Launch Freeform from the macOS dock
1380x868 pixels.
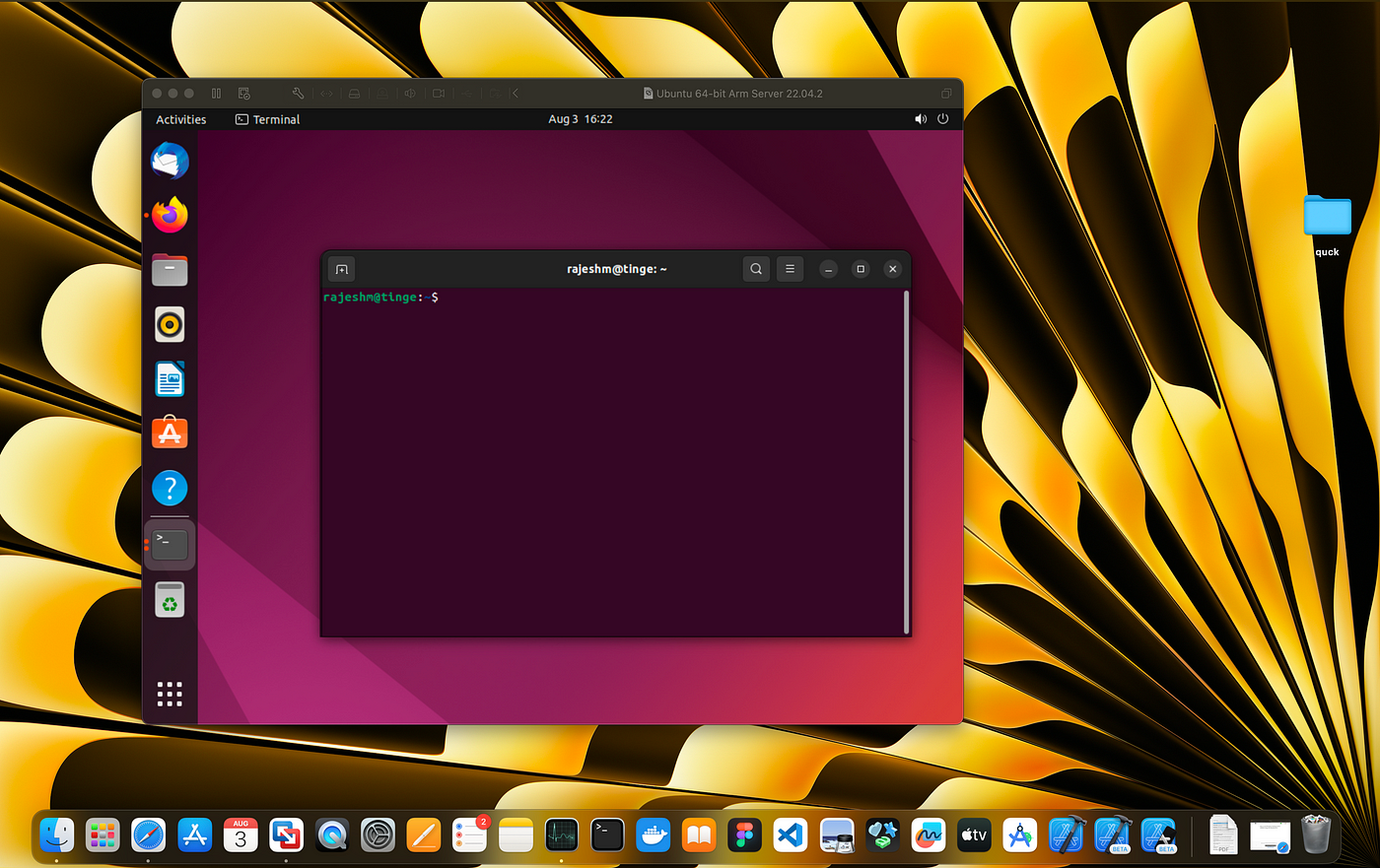tap(929, 835)
